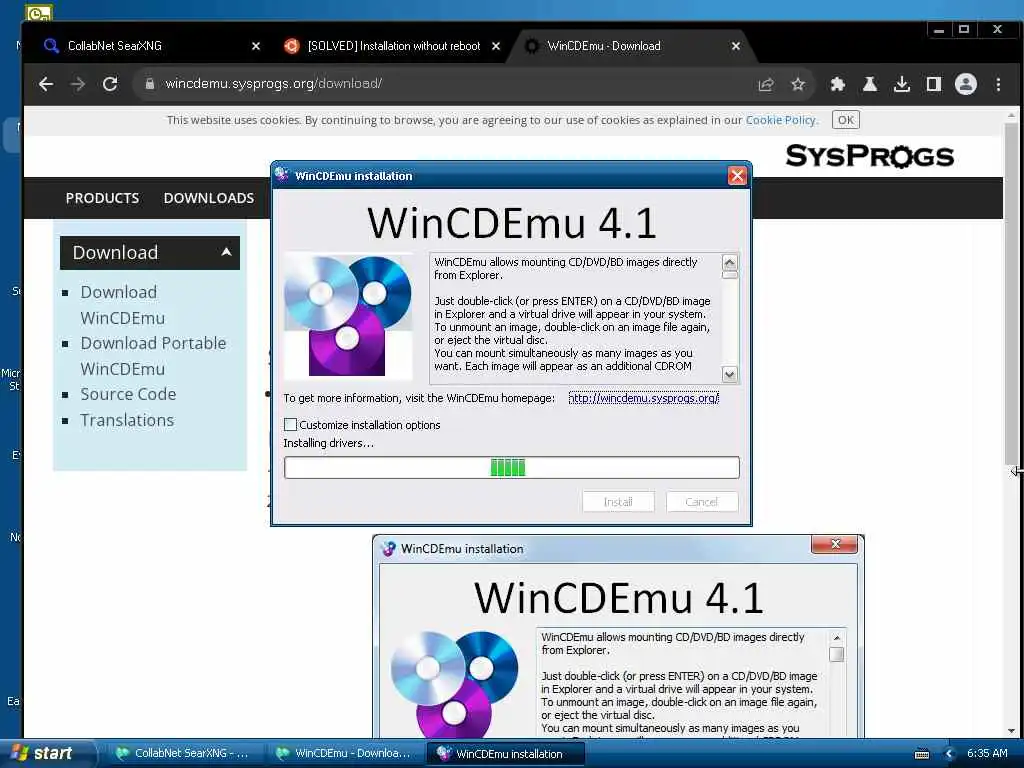Click the installation progress bar
The height and width of the screenshot is (768, 1024).
click(x=511, y=468)
